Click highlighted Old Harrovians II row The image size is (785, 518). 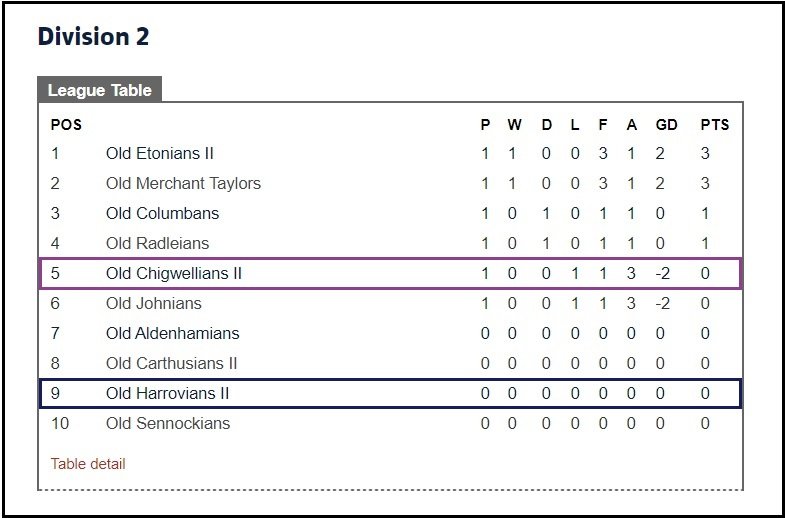click(390, 393)
